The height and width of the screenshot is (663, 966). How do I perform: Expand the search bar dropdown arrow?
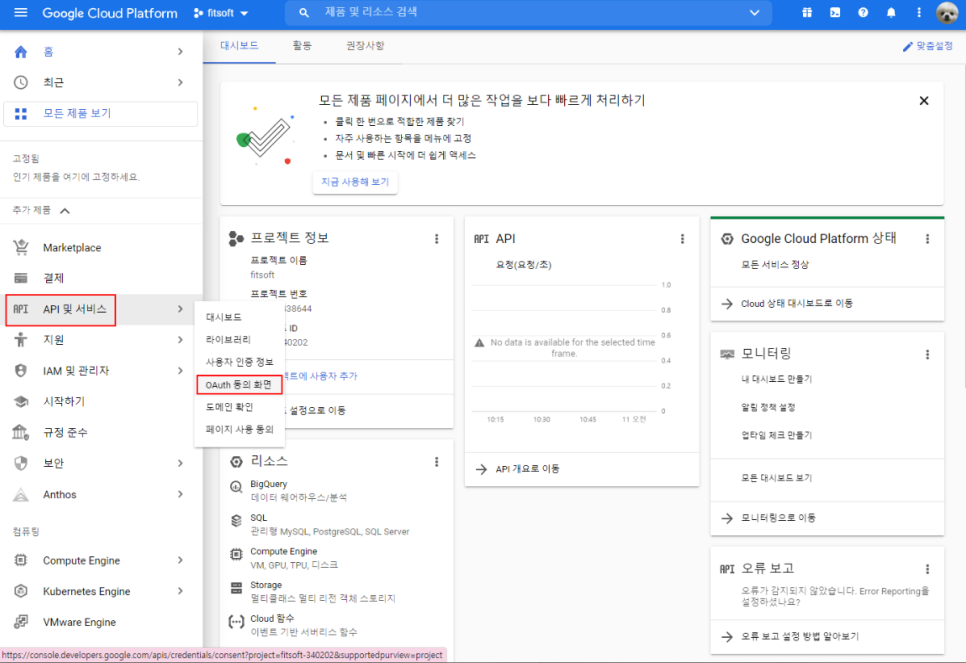(754, 12)
